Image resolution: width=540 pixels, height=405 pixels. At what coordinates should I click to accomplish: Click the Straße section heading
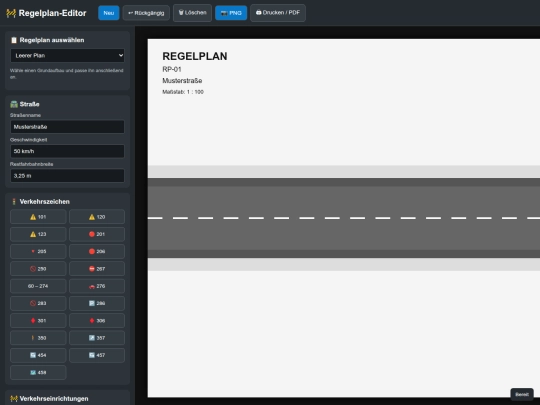tap(25, 104)
